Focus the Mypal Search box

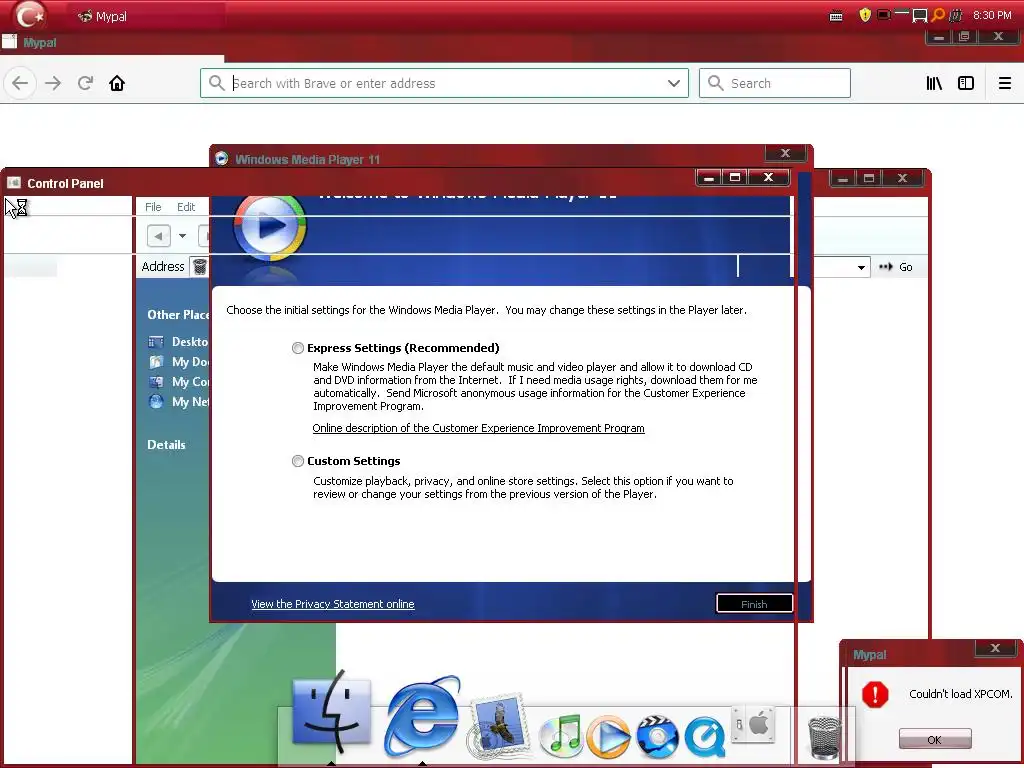[775, 84]
